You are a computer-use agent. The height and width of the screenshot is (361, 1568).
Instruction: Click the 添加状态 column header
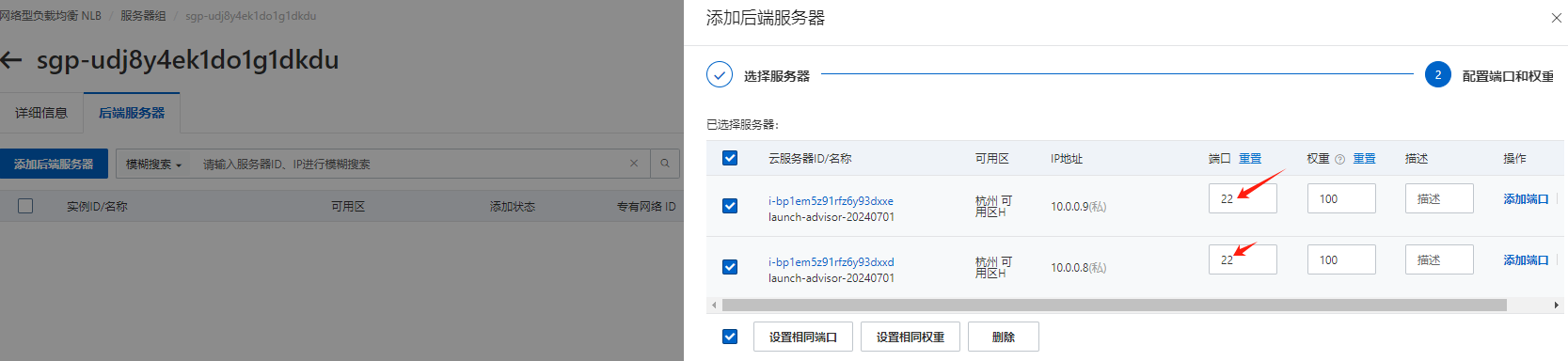(x=513, y=207)
